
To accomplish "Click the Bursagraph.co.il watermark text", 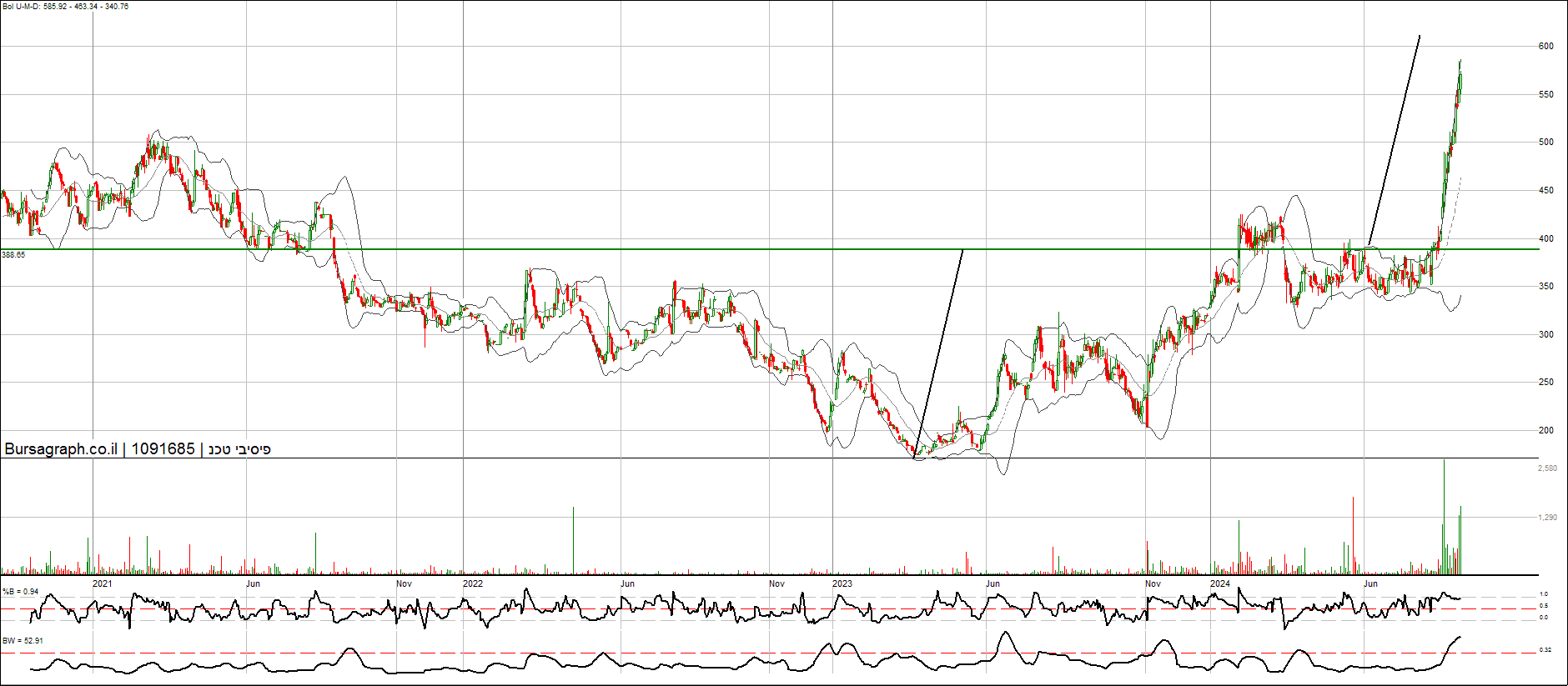I will (61, 449).
